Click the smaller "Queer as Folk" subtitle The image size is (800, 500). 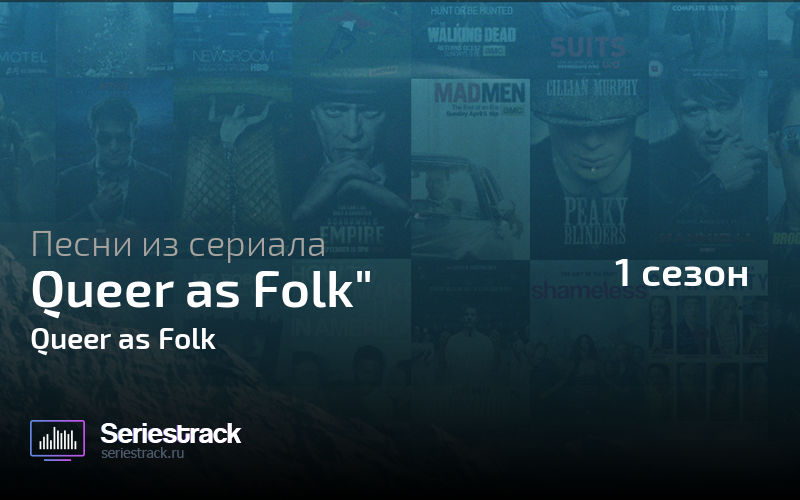[123, 339]
